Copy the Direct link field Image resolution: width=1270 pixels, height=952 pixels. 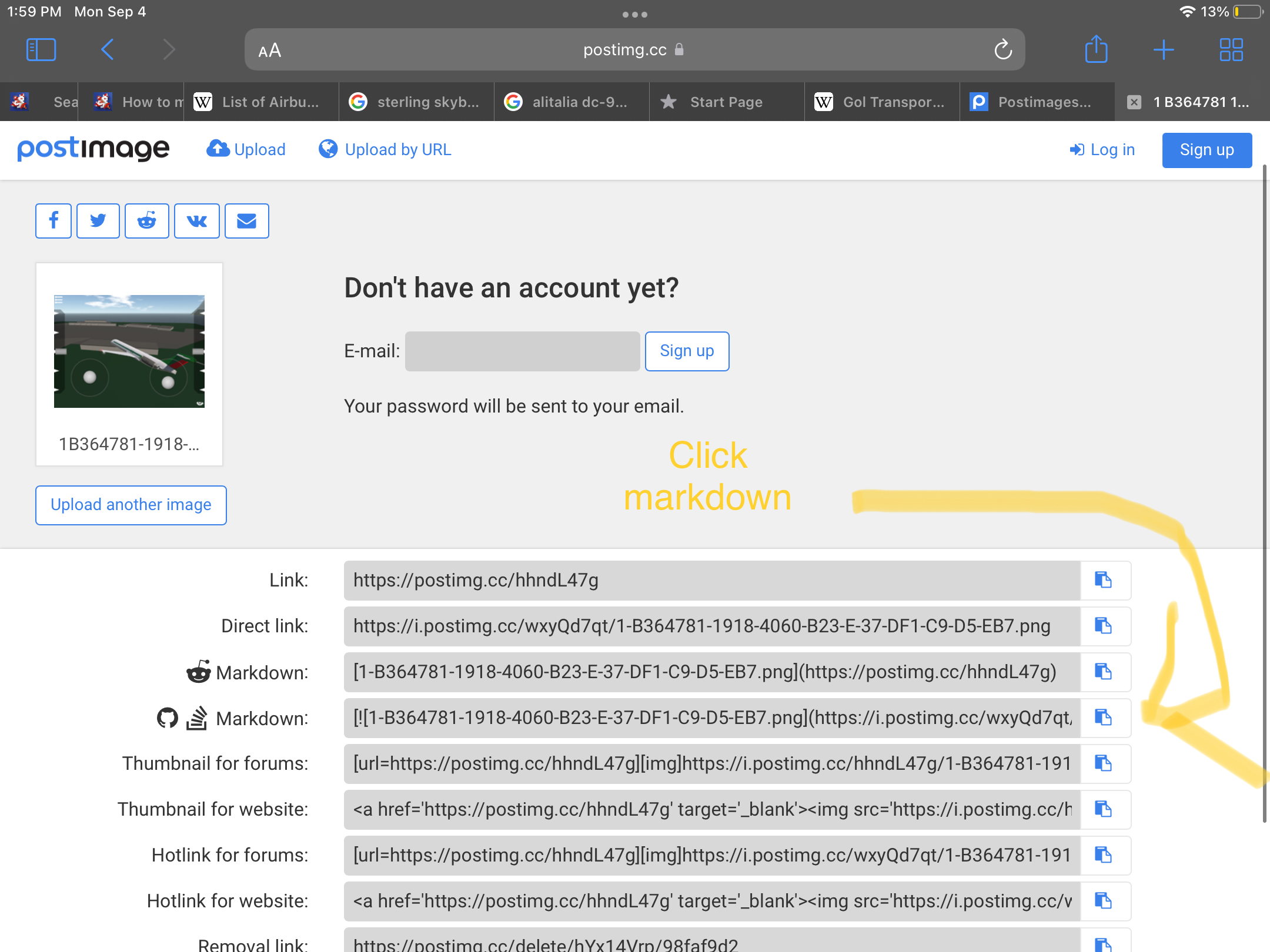(x=1104, y=626)
